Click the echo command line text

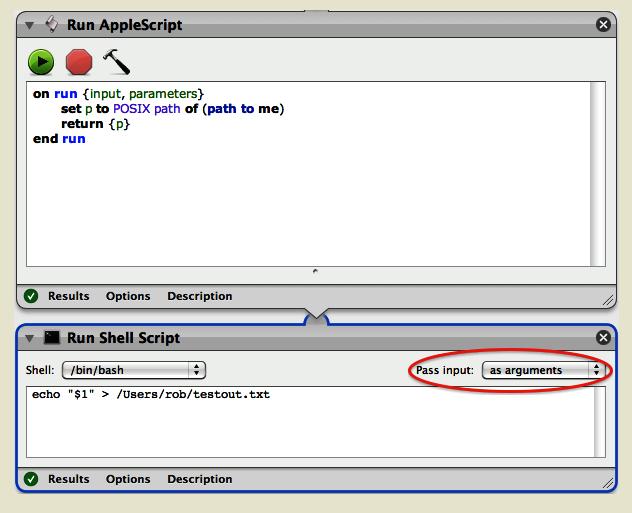click(x=151, y=395)
